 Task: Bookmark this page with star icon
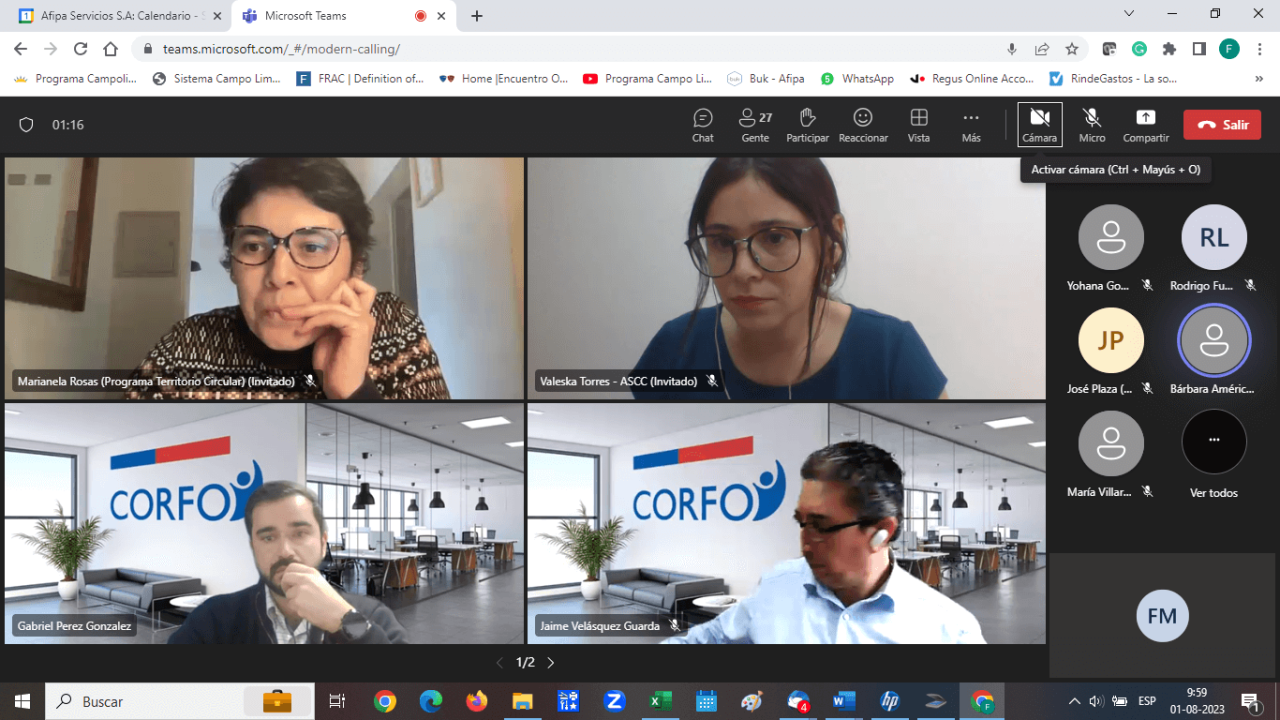coord(1072,49)
